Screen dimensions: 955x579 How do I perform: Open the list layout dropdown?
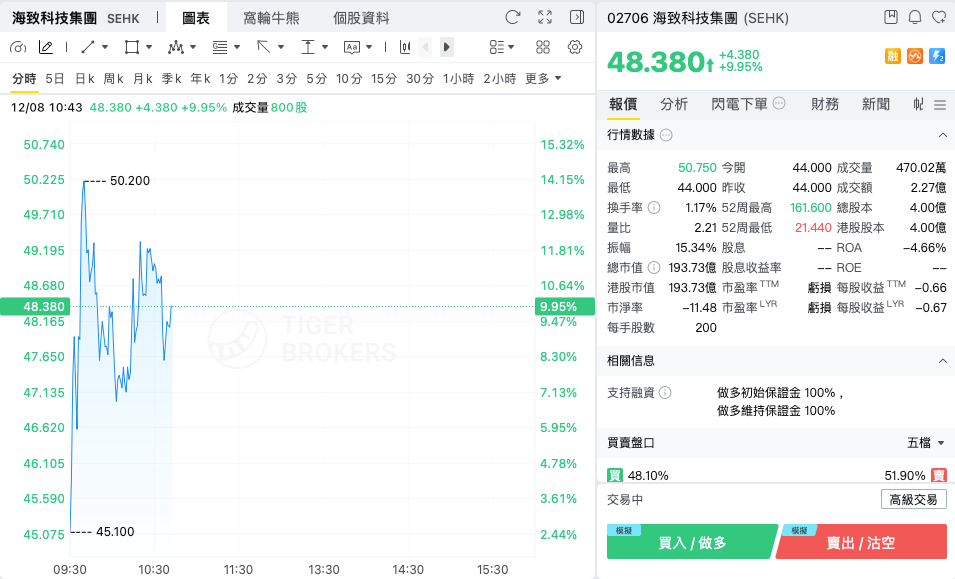tap(502, 47)
